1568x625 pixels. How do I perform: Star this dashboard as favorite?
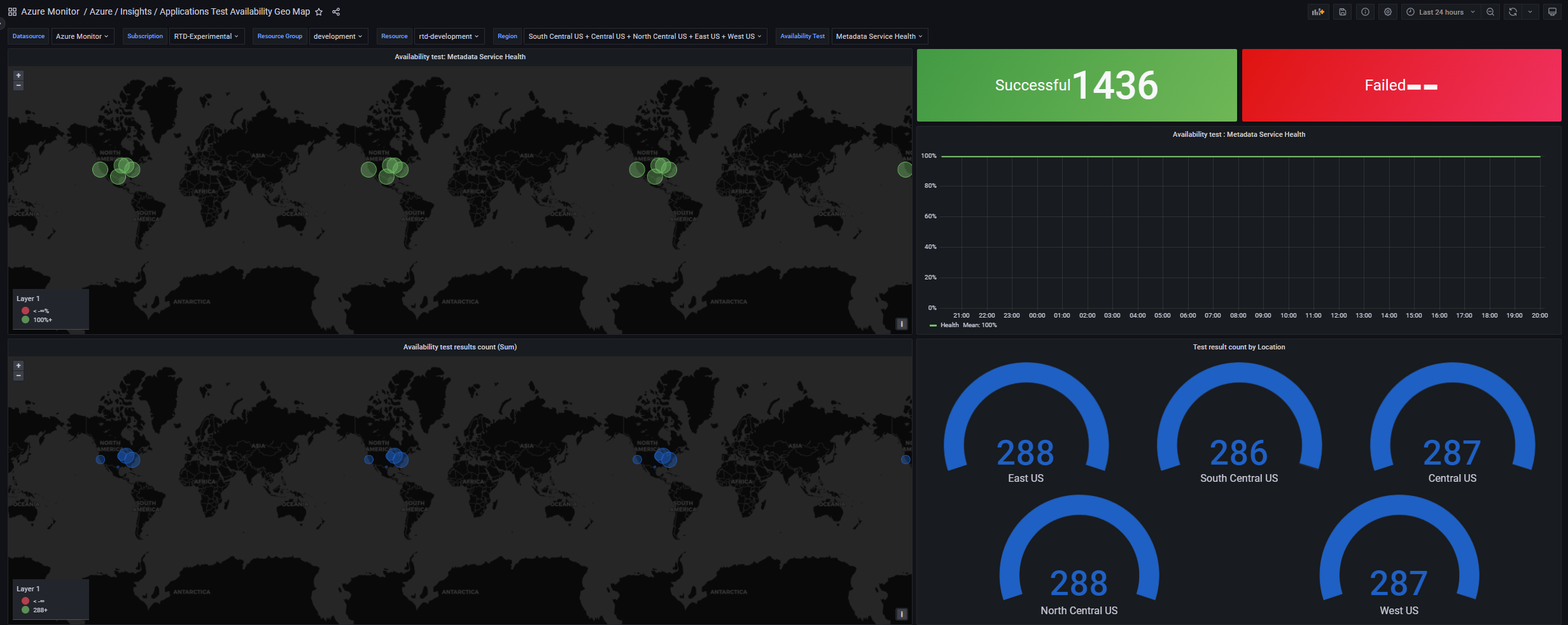point(319,12)
